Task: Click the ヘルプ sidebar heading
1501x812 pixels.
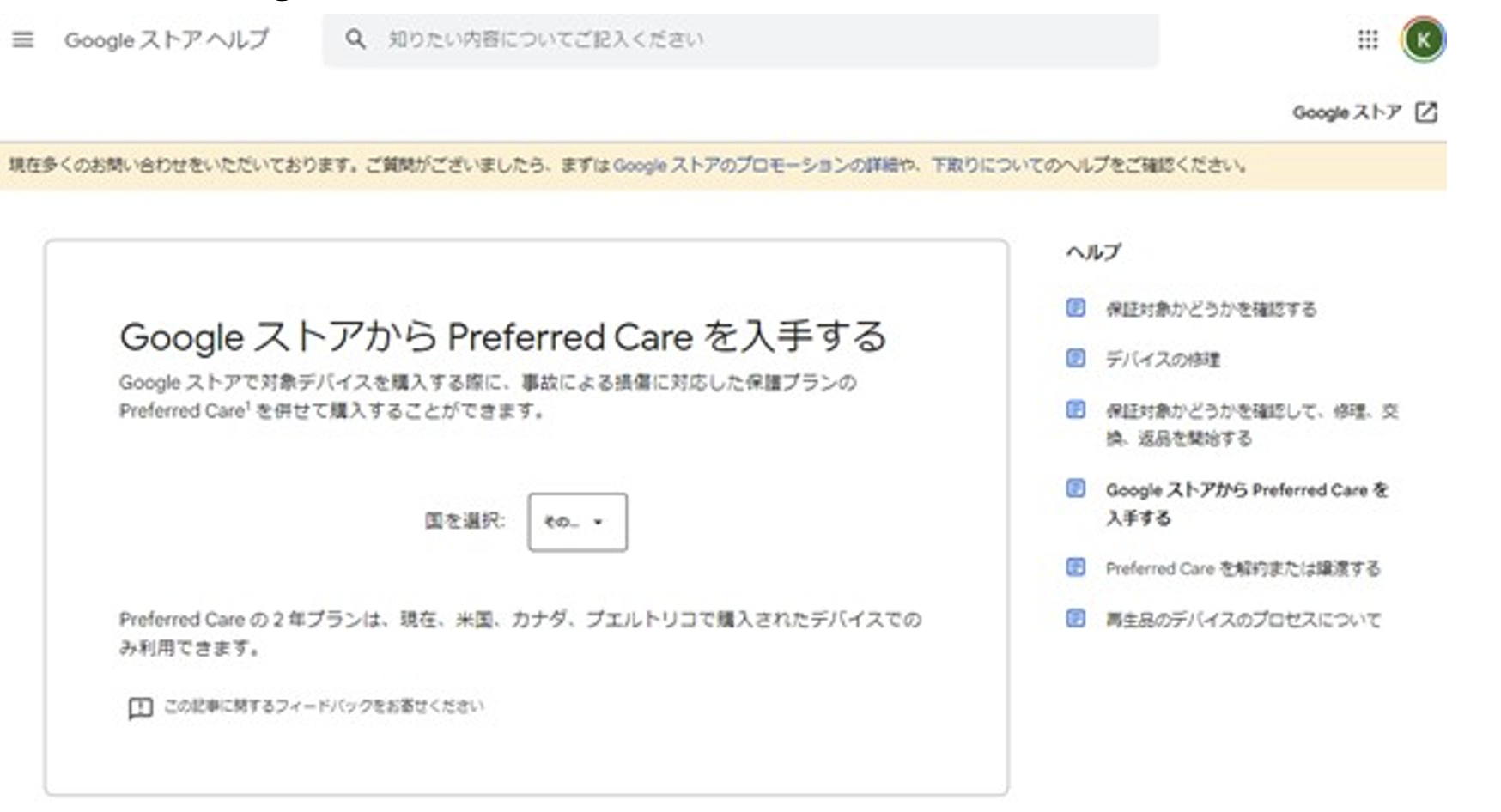Action: pyautogui.click(x=1093, y=252)
